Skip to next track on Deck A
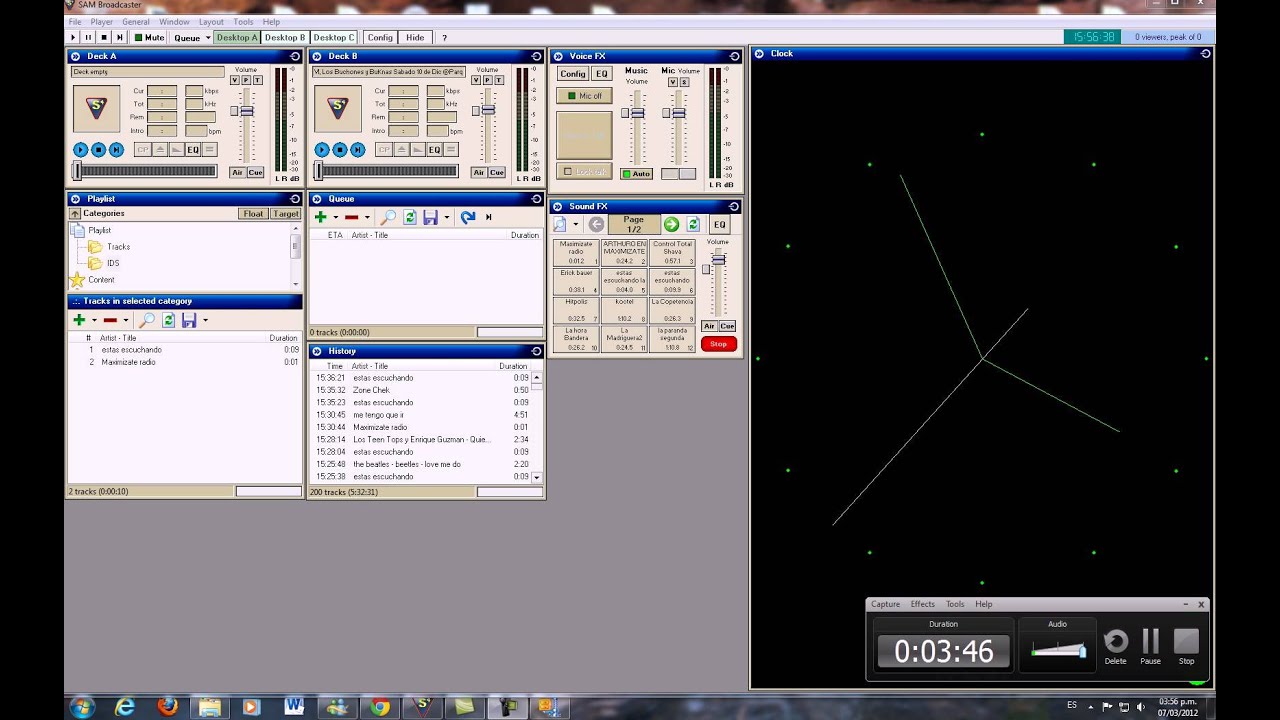1280x720 pixels. [116, 150]
